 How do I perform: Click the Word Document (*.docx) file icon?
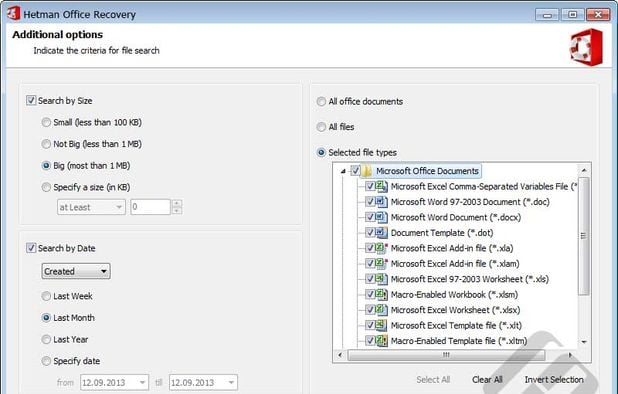pyautogui.click(x=381, y=217)
